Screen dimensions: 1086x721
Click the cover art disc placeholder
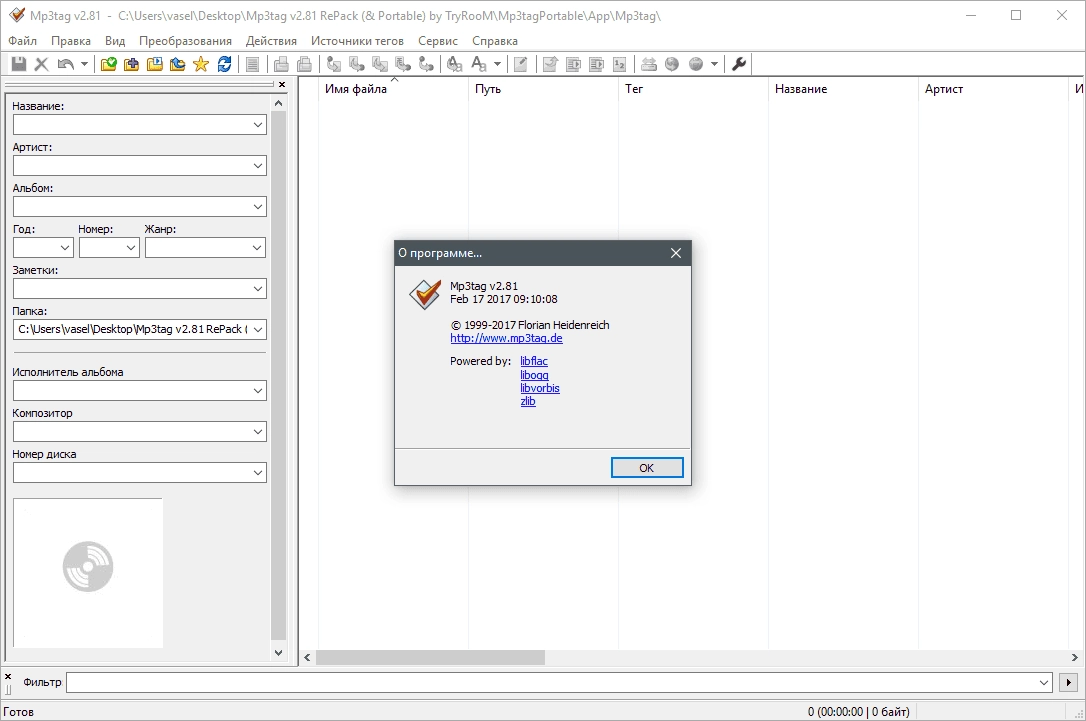[88, 567]
